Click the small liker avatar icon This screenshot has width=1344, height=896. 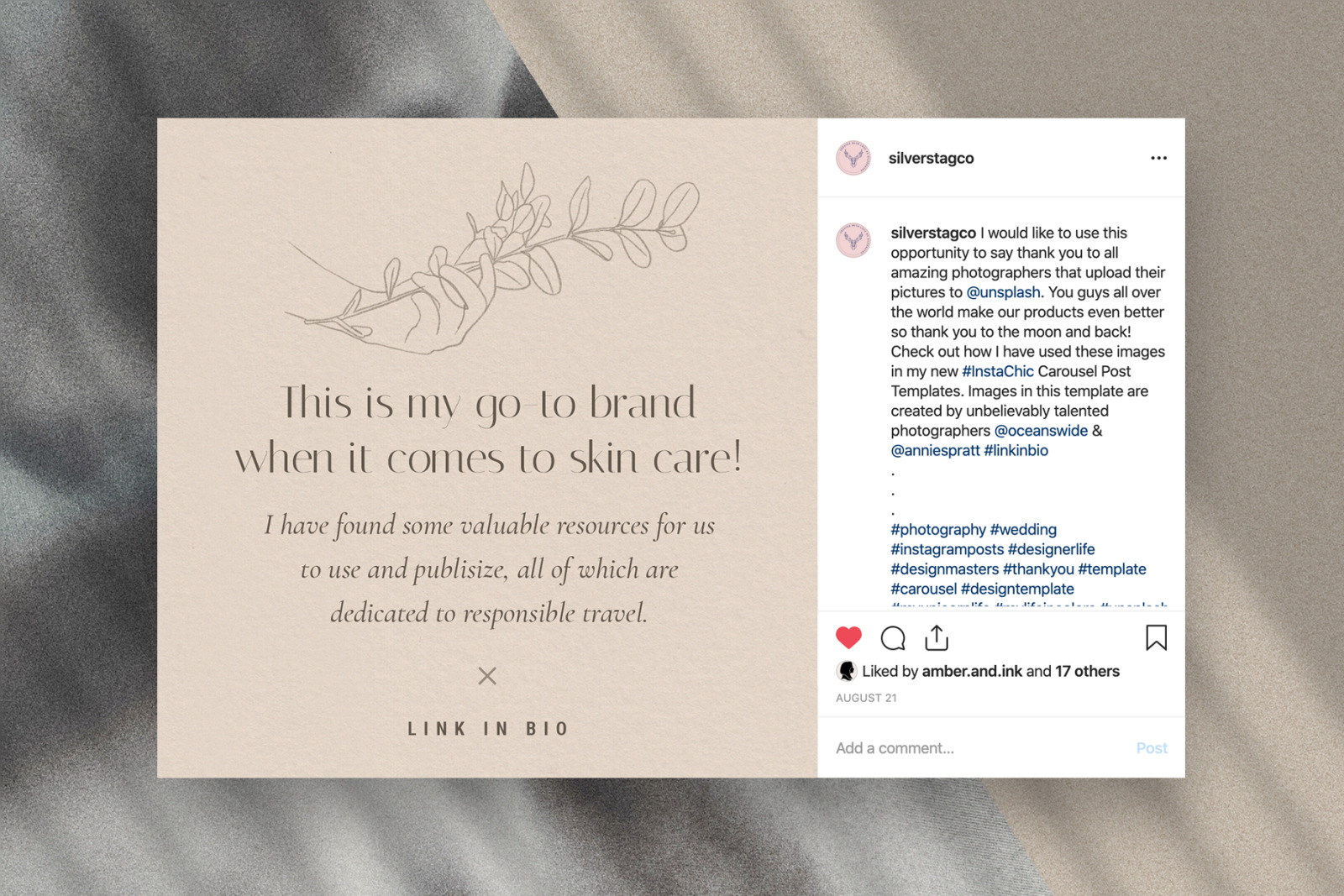tap(847, 671)
